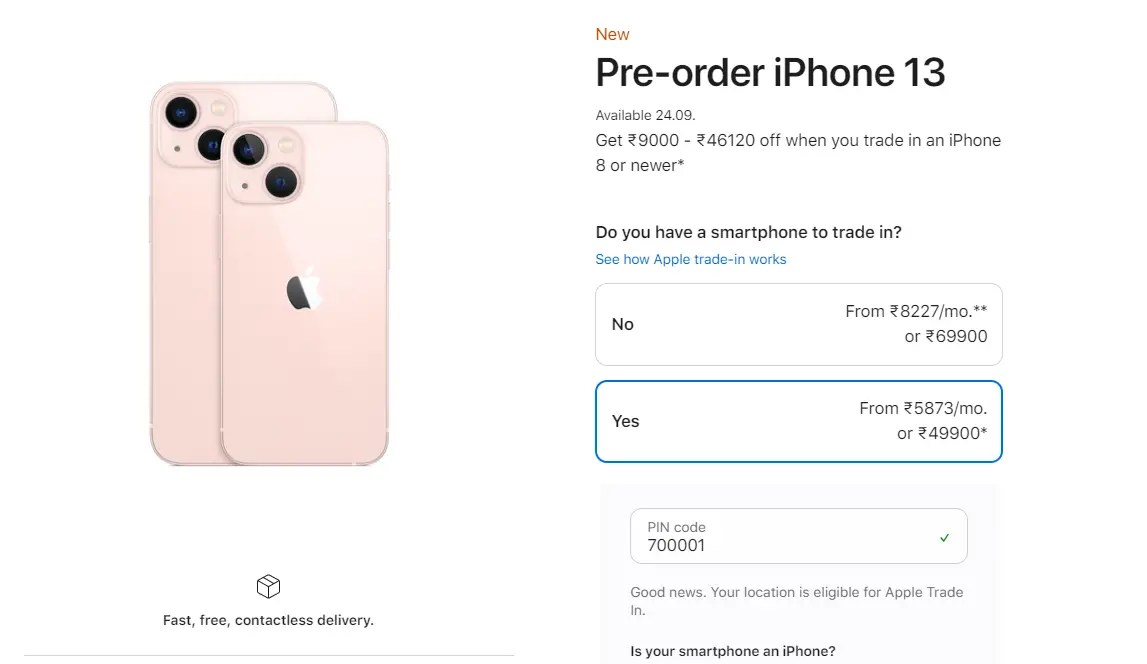Click "Do you have a smartphone to trade in?"
The image size is (1147, 664).
click(x=748, y=232)
